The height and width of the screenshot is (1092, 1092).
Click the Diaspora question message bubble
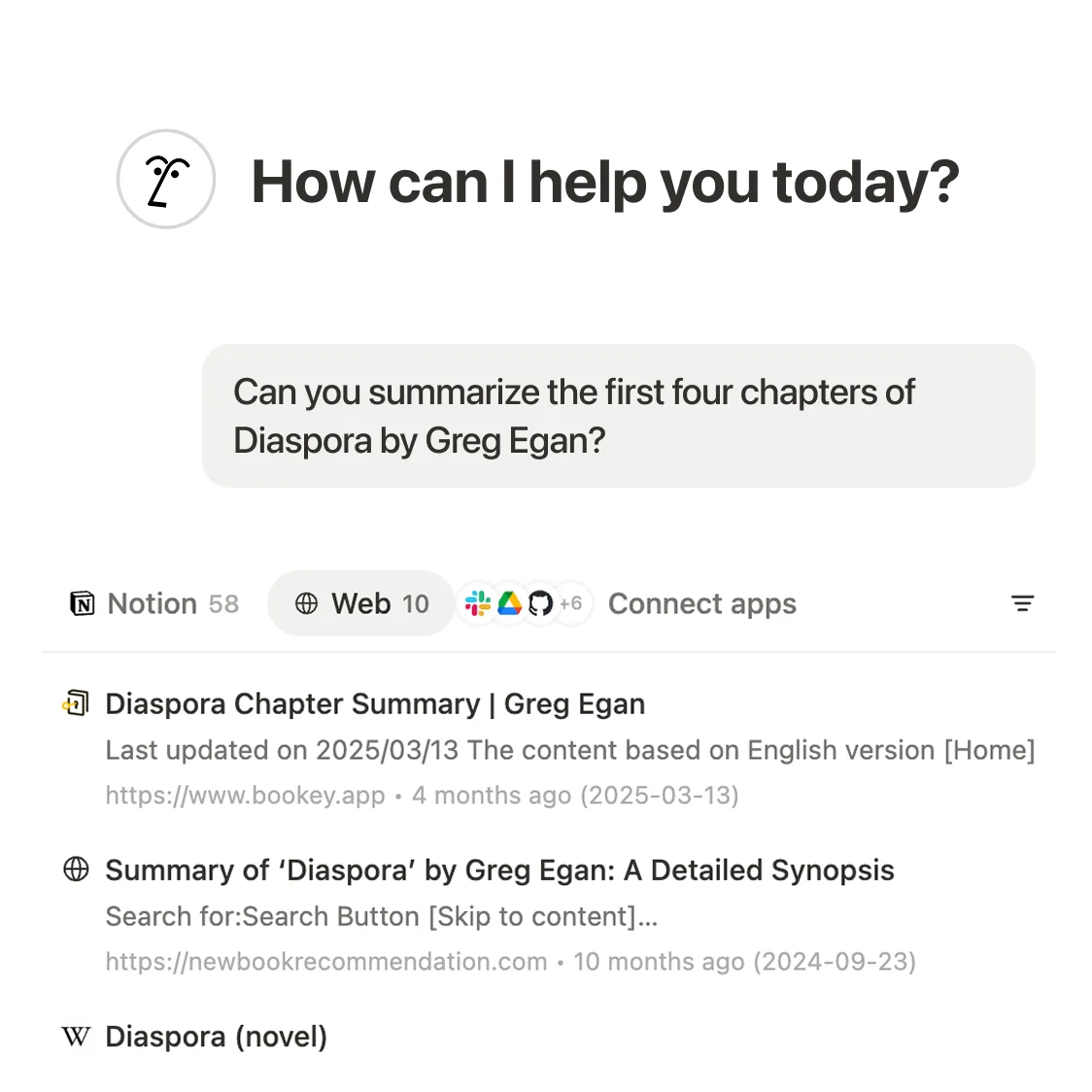click(618, 416)
